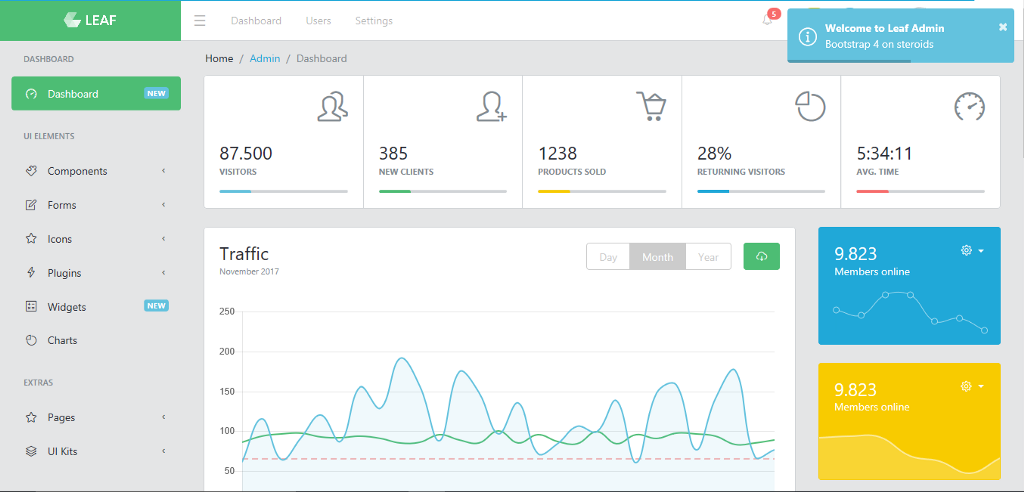Close the Welcome to Leaf Admin notification

point(1003,27)
